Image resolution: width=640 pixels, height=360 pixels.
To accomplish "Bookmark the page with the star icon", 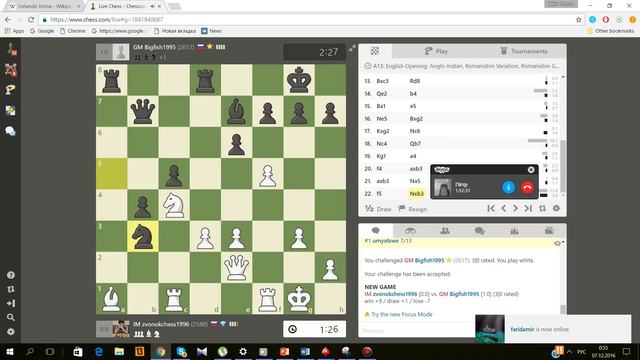I will pos(578,20).
